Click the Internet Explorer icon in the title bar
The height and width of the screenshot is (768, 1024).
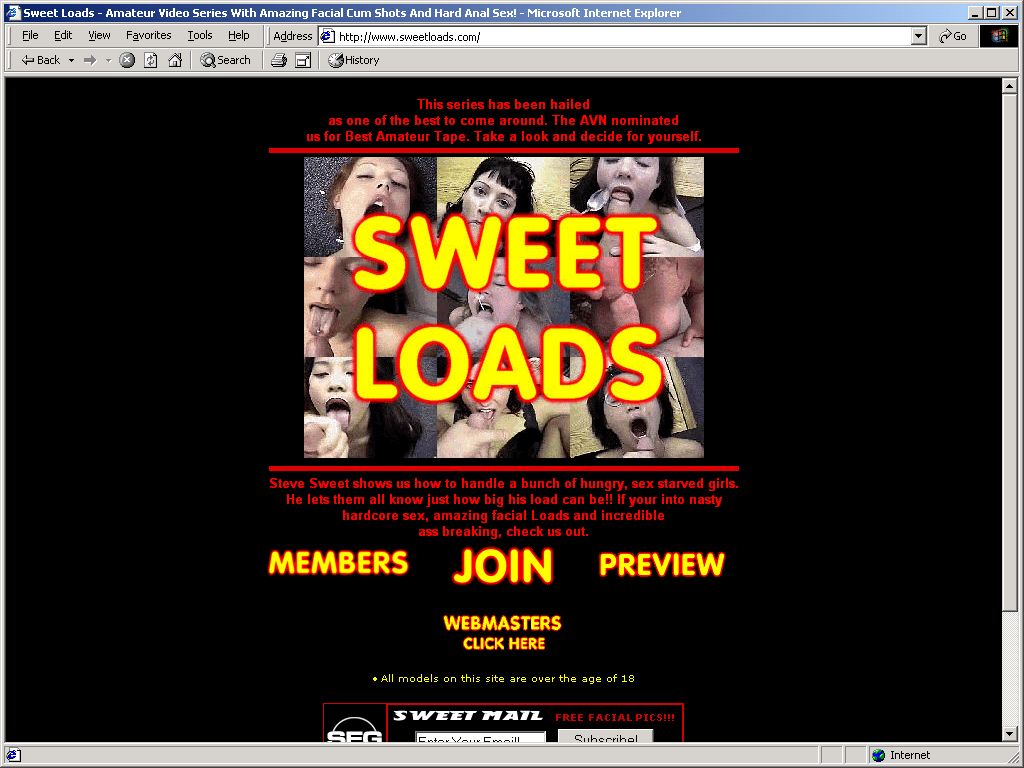pyautogui.click(x=13, y=12)
